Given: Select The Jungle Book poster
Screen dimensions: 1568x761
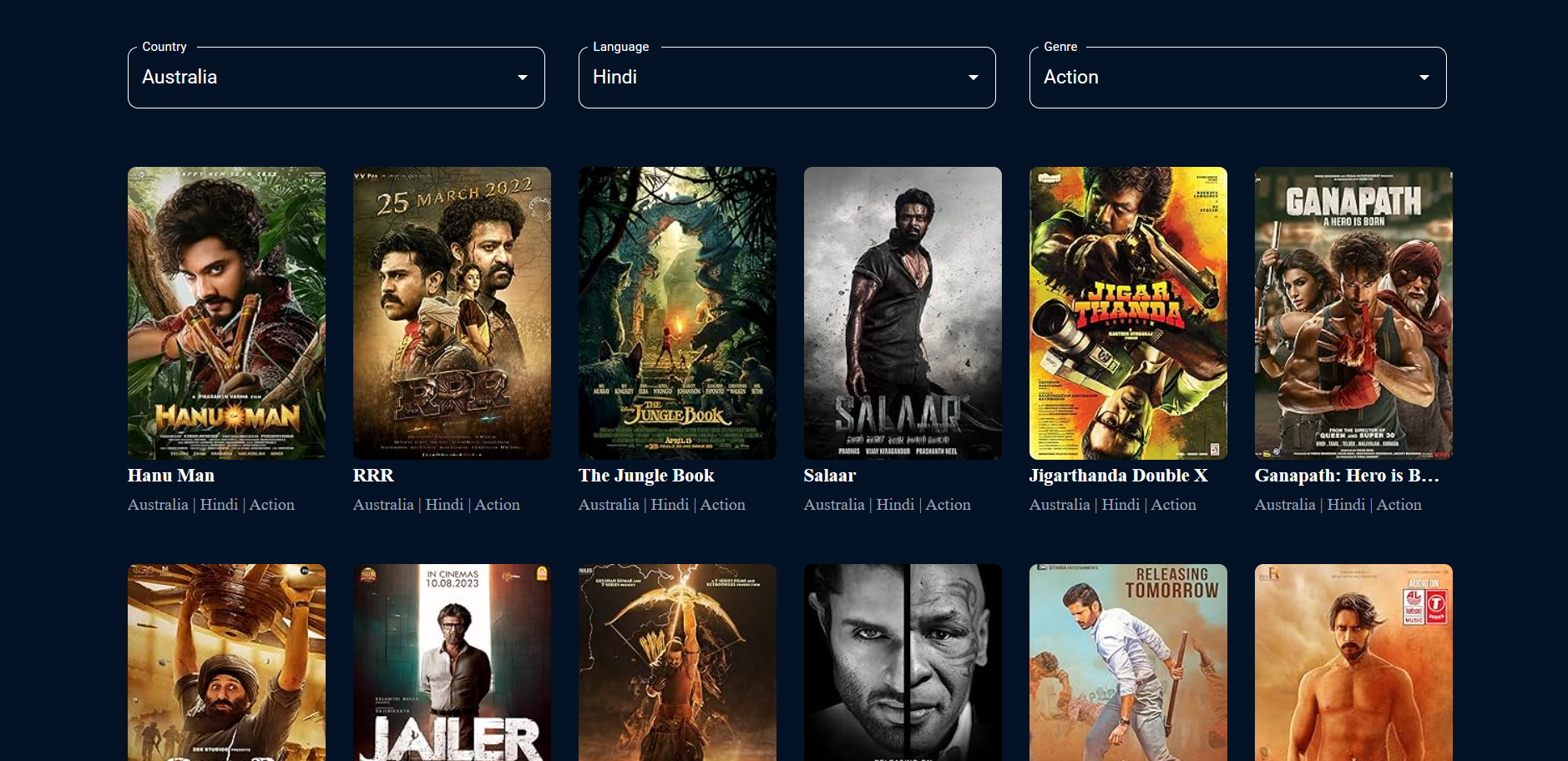Looking at the screenshot, I should pos(677,313).
